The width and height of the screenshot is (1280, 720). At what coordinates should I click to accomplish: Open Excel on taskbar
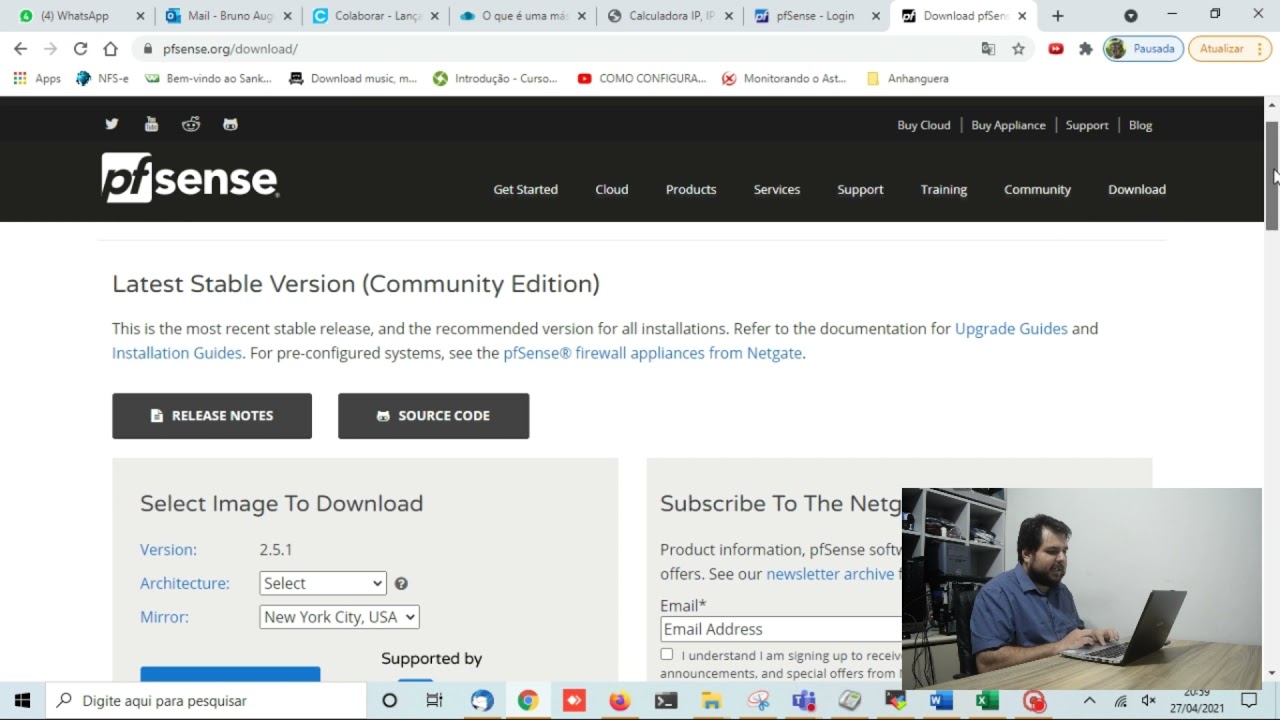987,701
